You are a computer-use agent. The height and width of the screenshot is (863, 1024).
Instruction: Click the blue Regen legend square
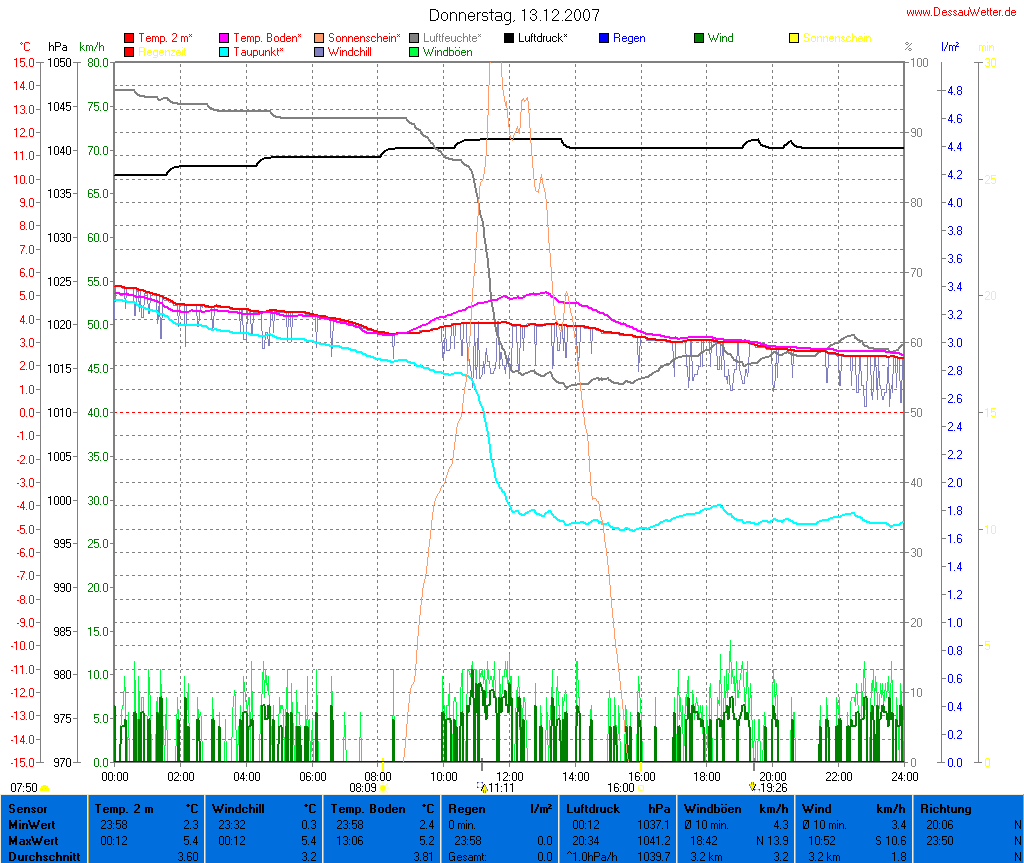click(x=604, y=39)
